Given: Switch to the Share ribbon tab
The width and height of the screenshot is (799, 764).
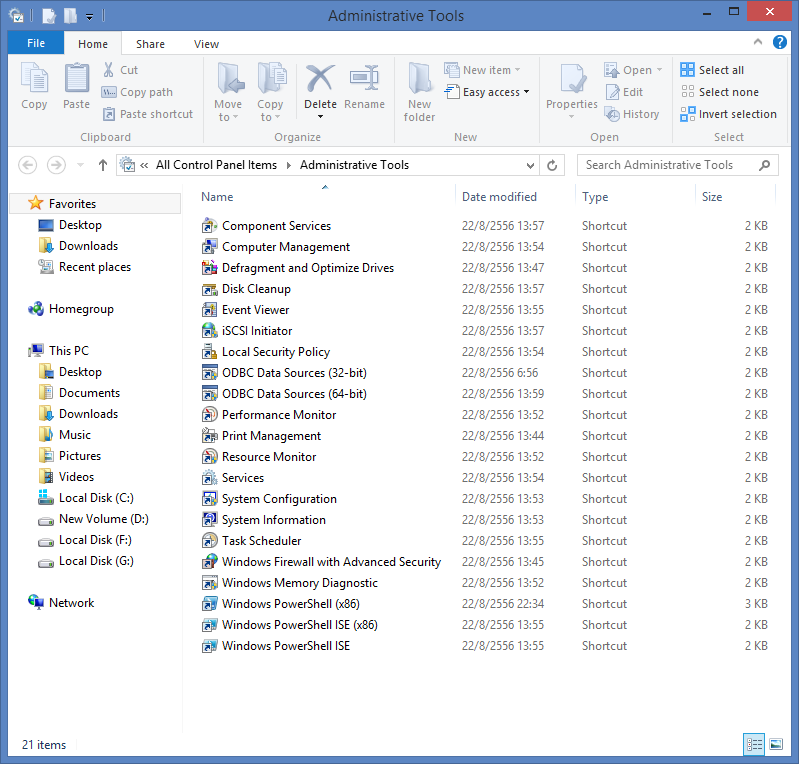Looking at the screenshot, I should [150, 44].
